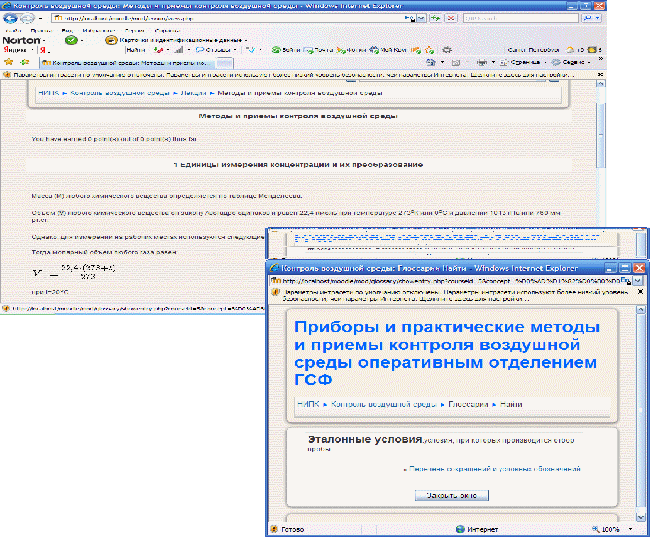The width and height of the screenshot is (650, 538).
Task: Open address bar history dropdown in main window
Action: 421,18
